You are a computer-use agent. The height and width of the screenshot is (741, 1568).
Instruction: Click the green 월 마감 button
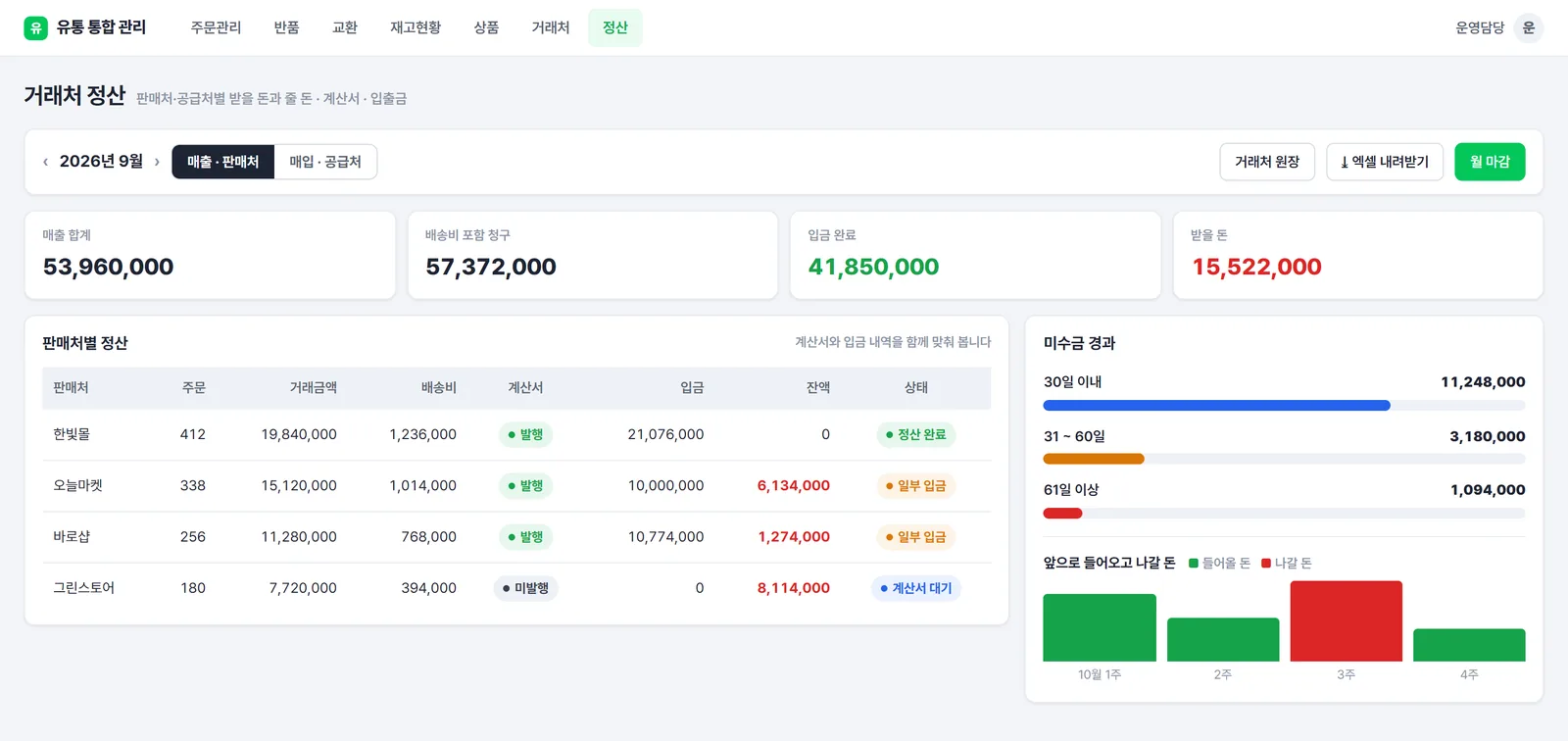1490,162
